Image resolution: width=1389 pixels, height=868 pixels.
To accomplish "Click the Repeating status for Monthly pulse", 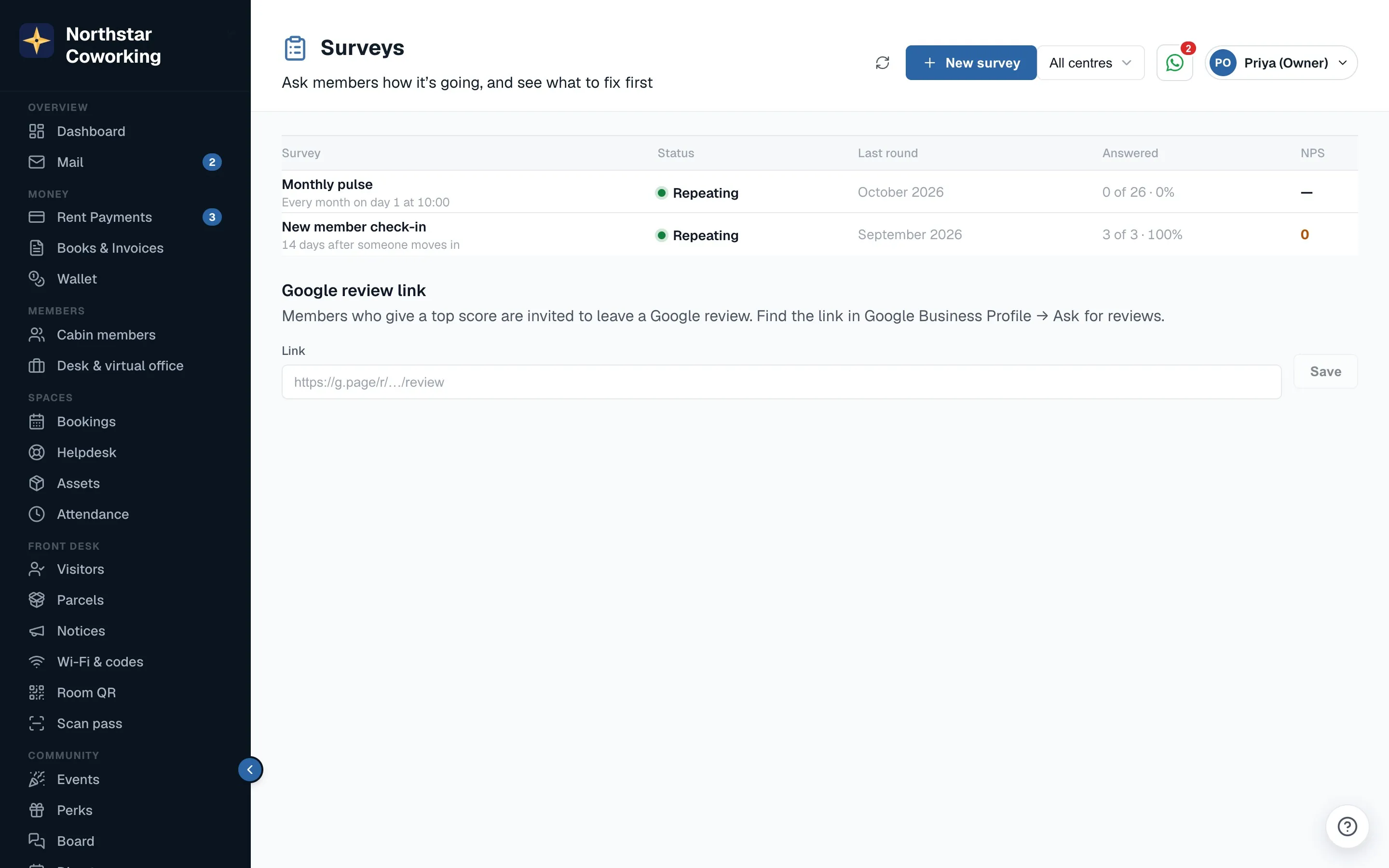I will [x=697, y=193].
